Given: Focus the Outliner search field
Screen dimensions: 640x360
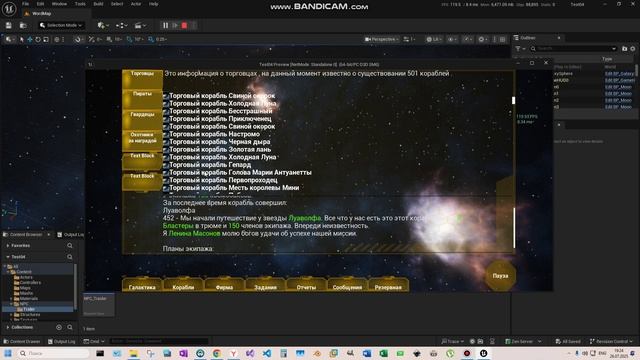Looking at the screenshot, I should coord(573,49).
